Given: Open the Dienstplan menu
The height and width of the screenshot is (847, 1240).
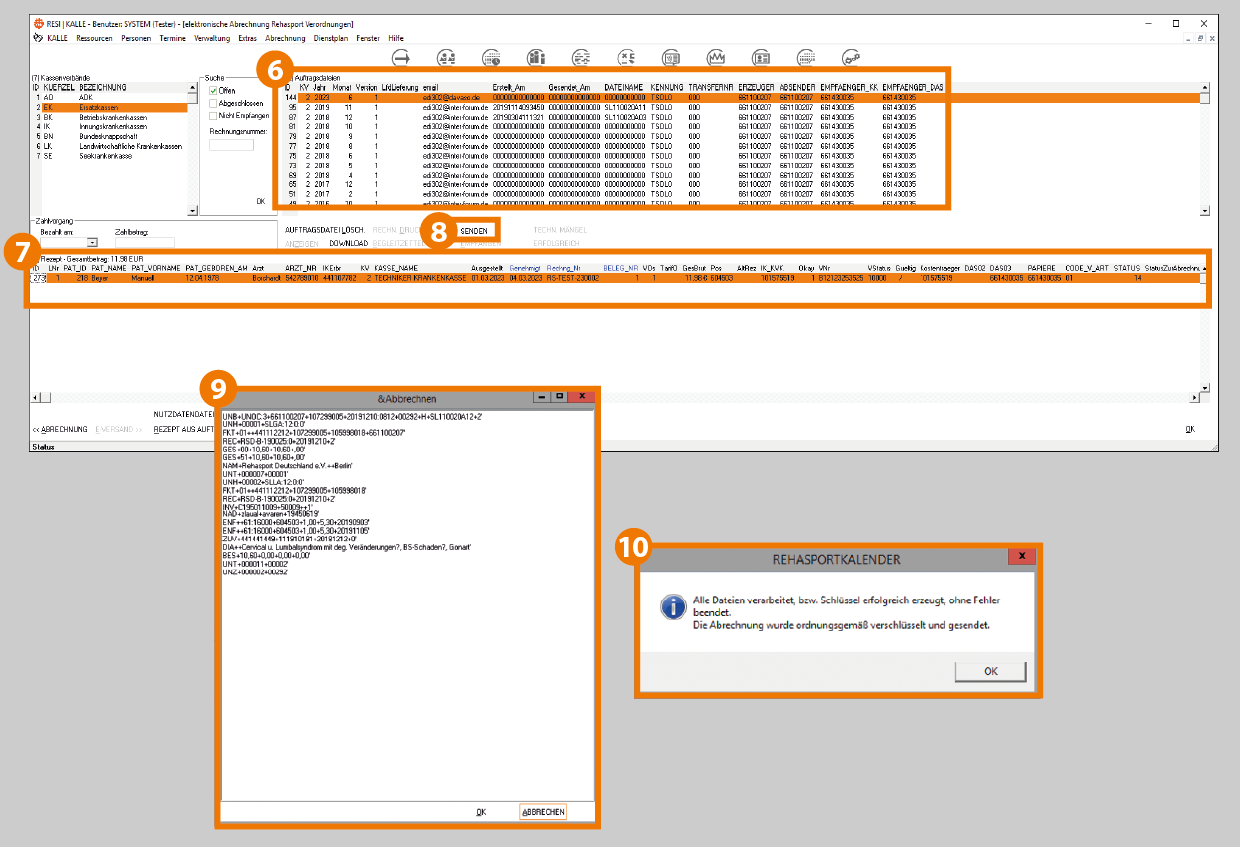Looking at the screenshot, I should [x=330, y=37].
